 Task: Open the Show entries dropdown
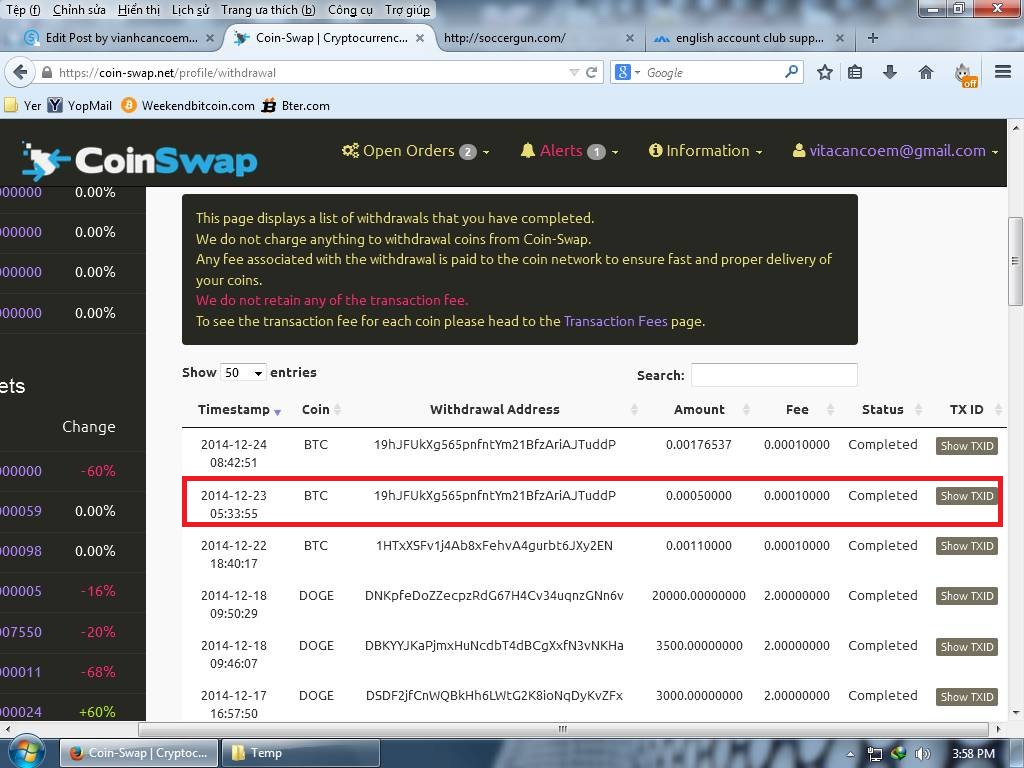click(243, 372)
